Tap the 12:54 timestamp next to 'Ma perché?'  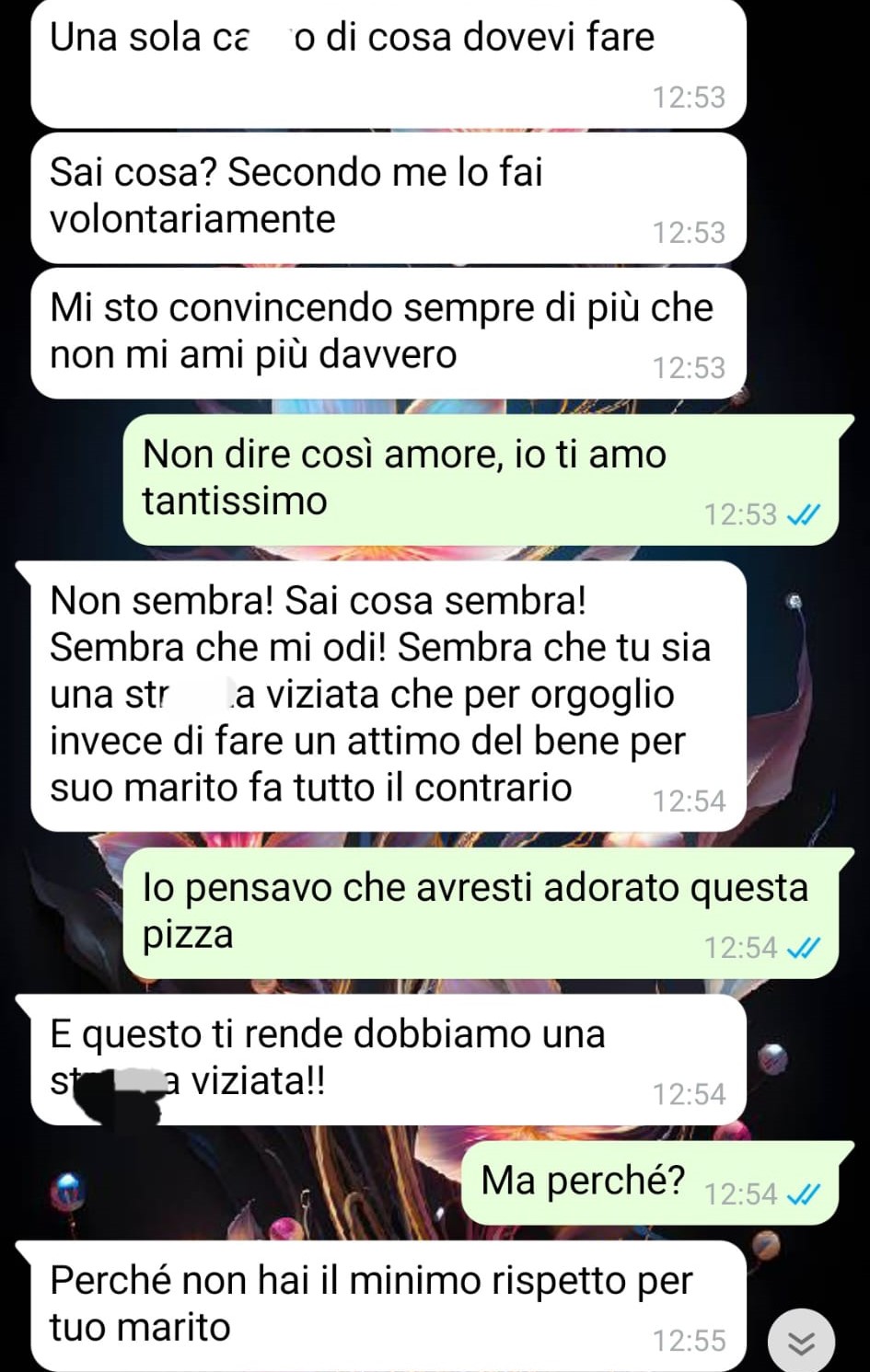click(740, 1194)
